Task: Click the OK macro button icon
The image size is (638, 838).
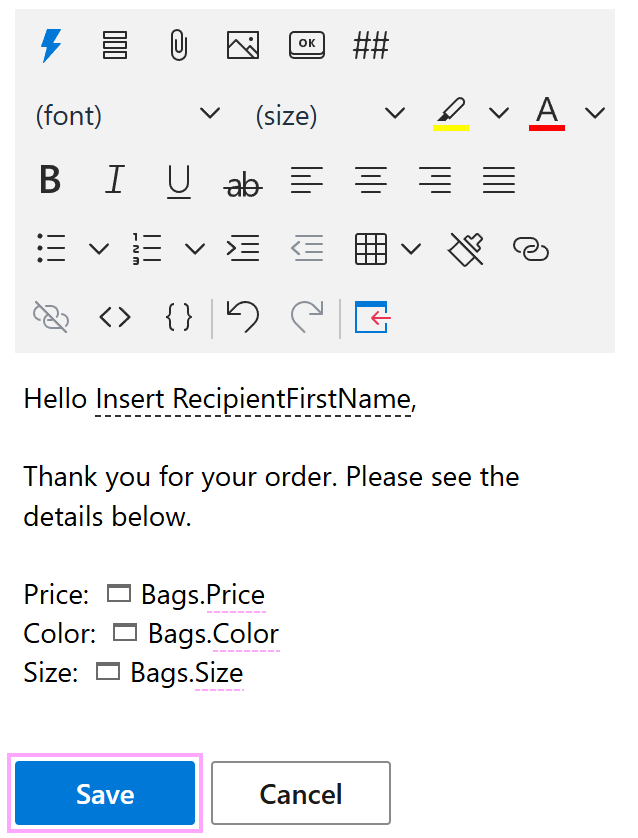Action: tap(306, 44)
